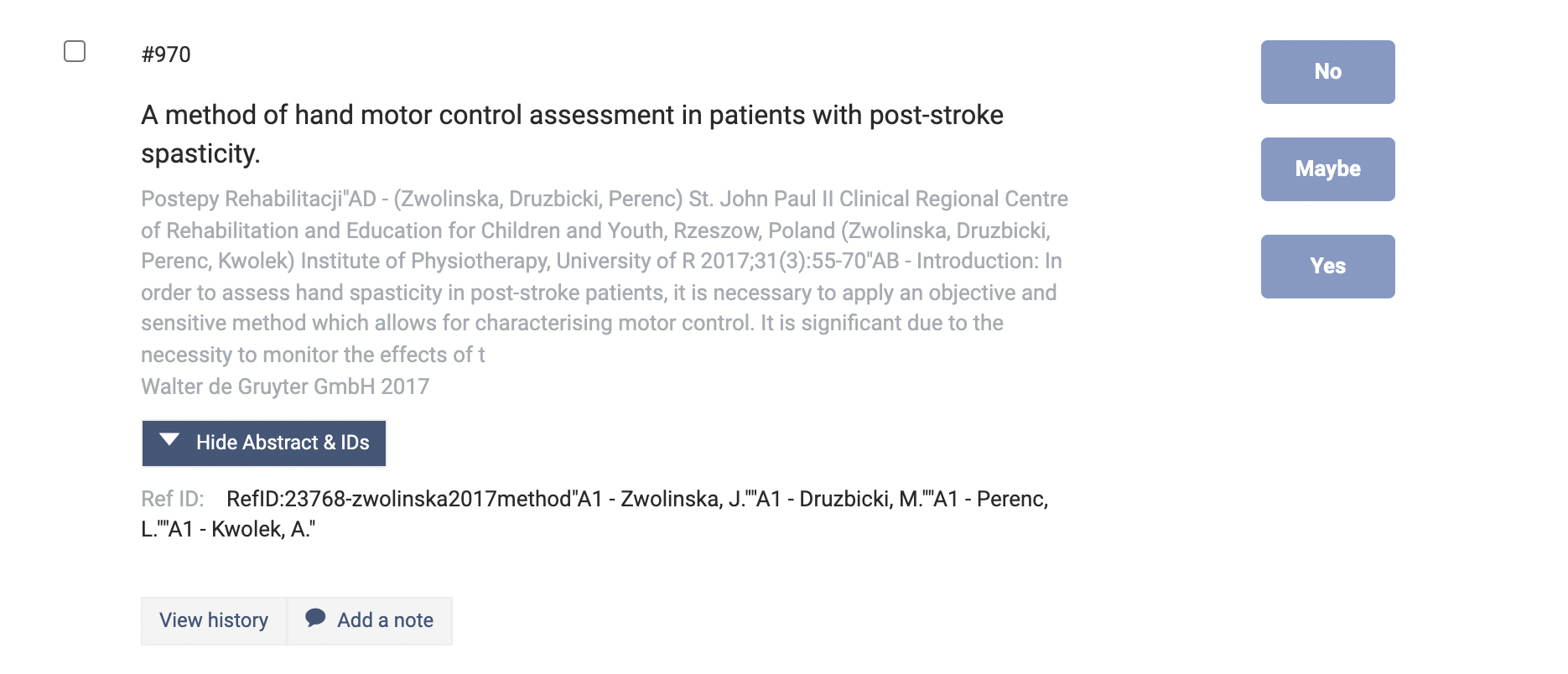Viewport: 1568px width, 674px height.
Task: Click the study title about hand motor control
Action: point(572,116)
